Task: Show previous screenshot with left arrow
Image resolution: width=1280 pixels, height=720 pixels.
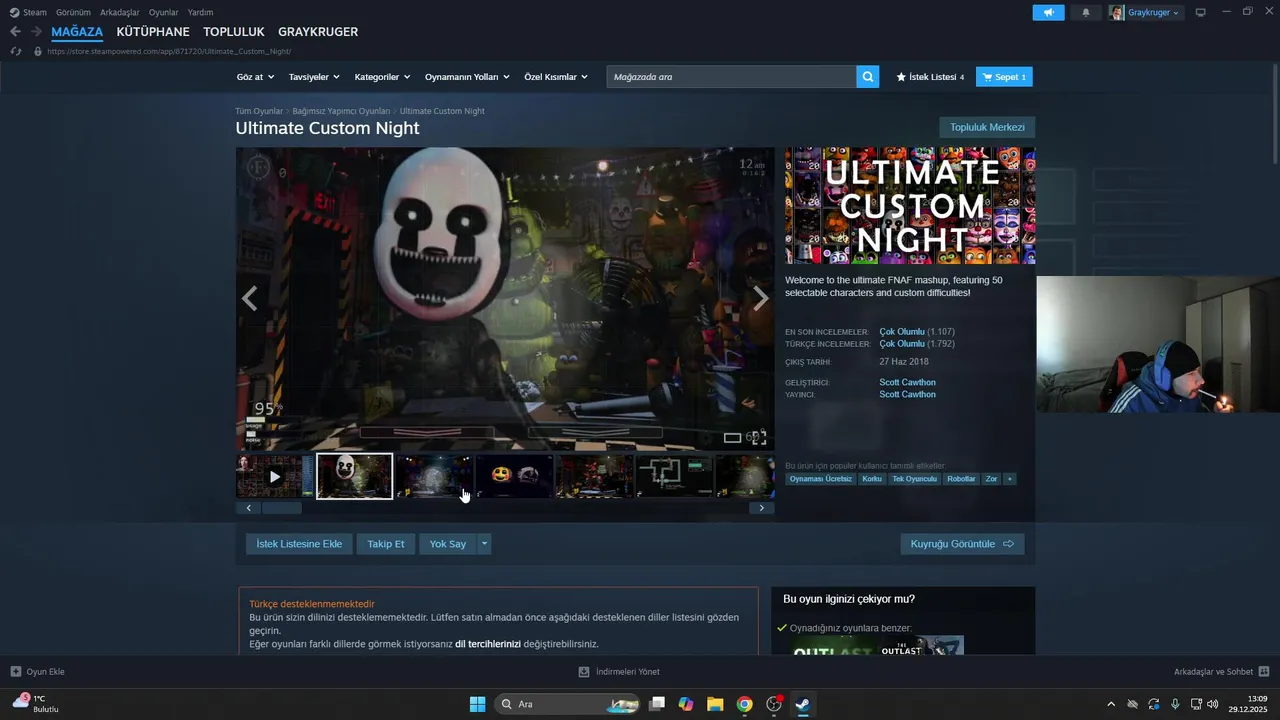Action: (x=250, y=298)
